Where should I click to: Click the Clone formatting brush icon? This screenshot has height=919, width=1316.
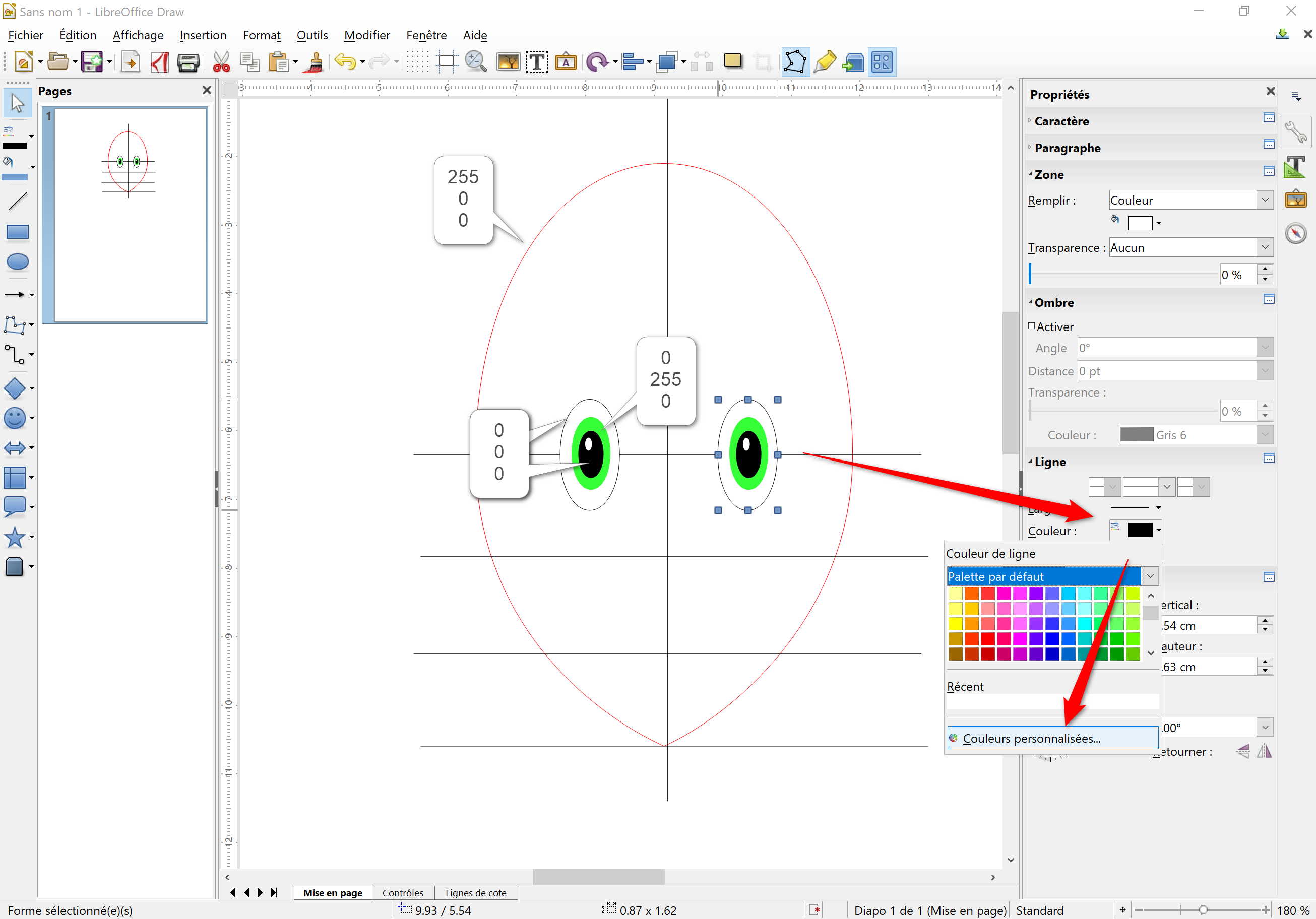click(314, 61)
